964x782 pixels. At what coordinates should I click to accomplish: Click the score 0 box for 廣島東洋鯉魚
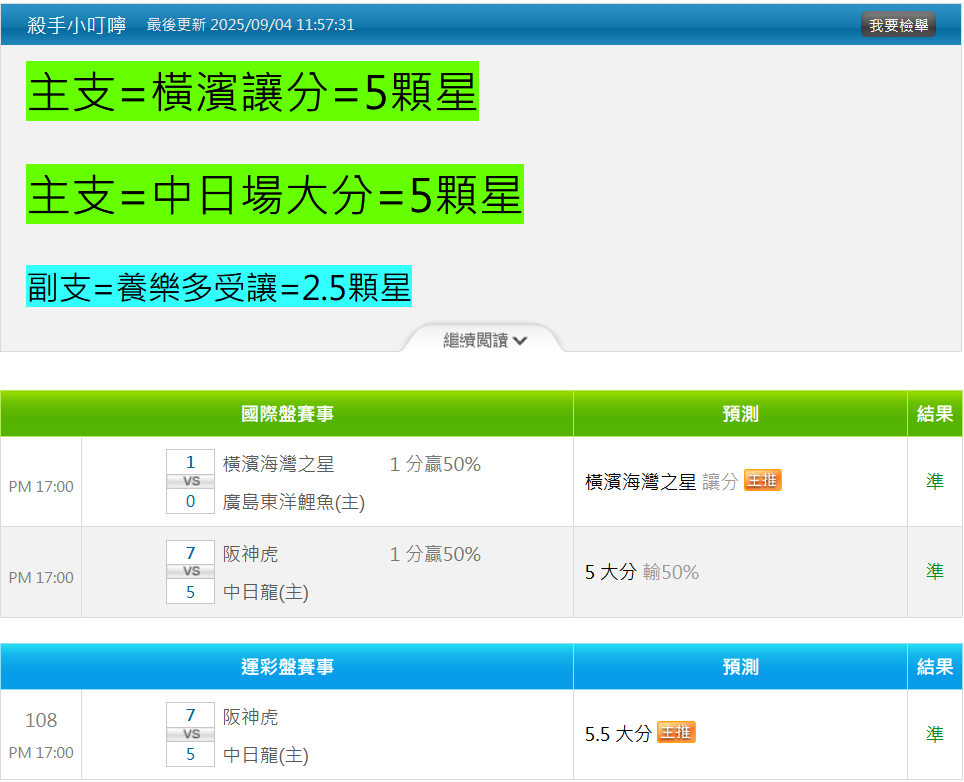(x=191, y=501)
